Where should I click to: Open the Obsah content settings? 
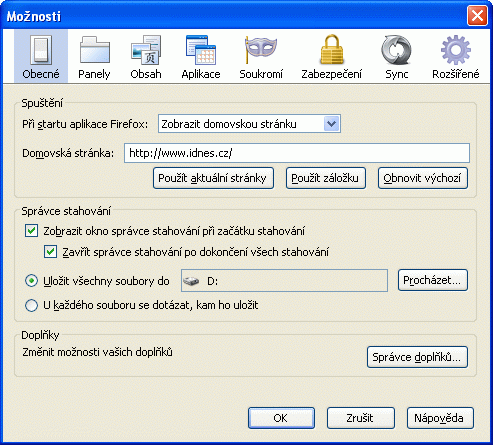click(146, 56)
